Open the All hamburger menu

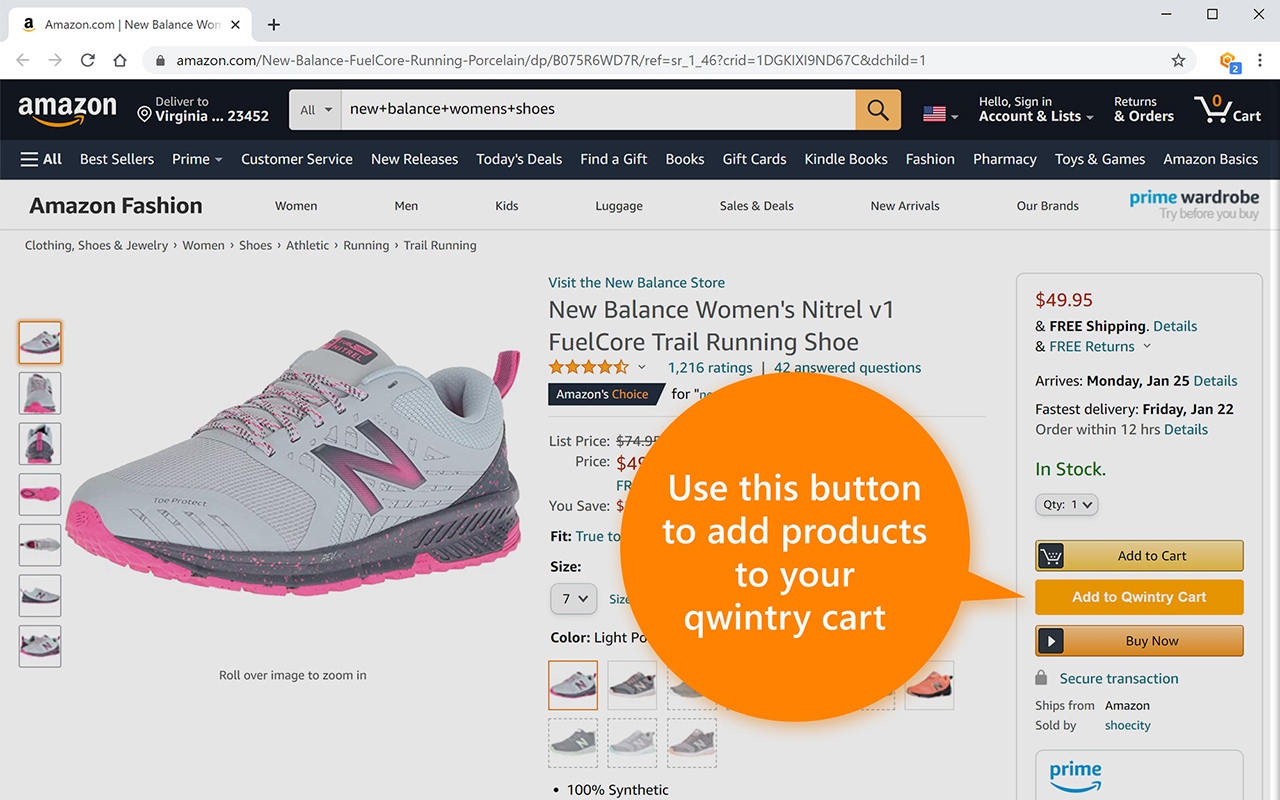(x=41, y=159)
